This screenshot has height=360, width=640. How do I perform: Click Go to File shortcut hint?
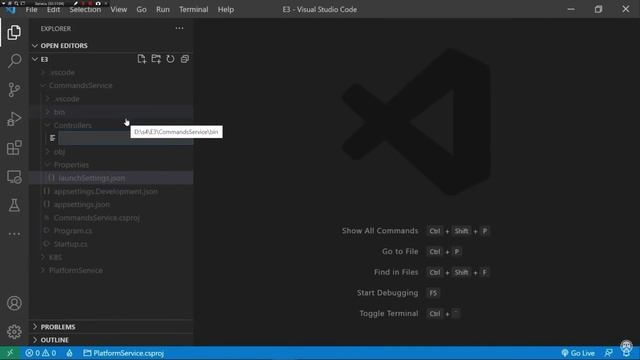click(421, 251)
